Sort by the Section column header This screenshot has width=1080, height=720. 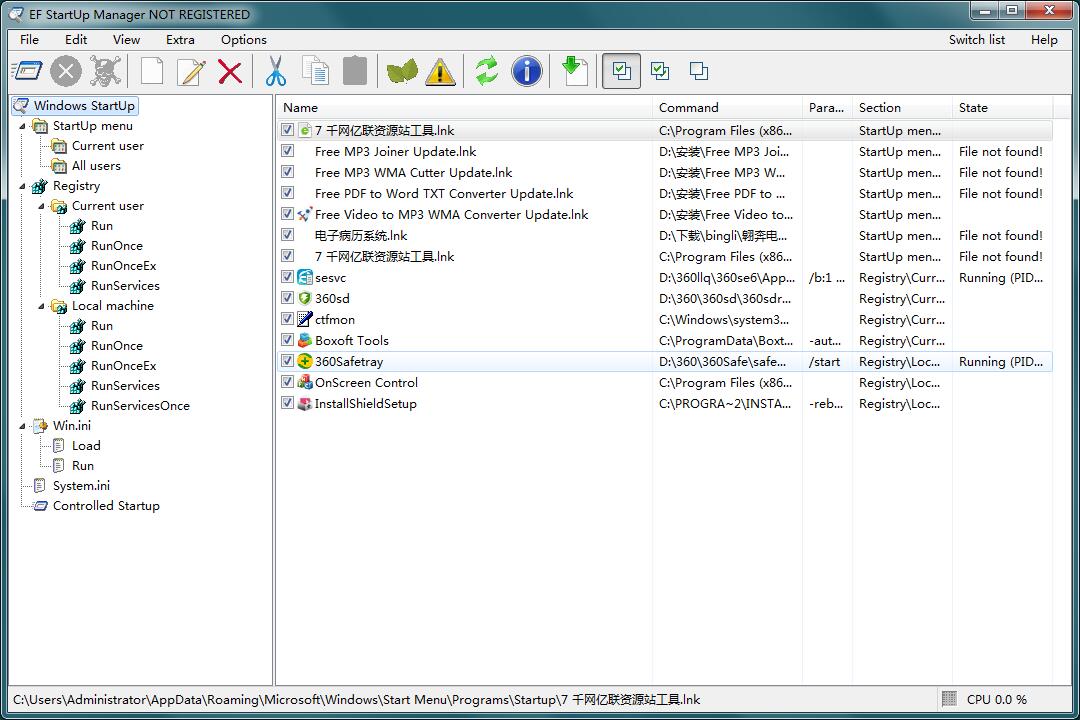click(902, 107)
